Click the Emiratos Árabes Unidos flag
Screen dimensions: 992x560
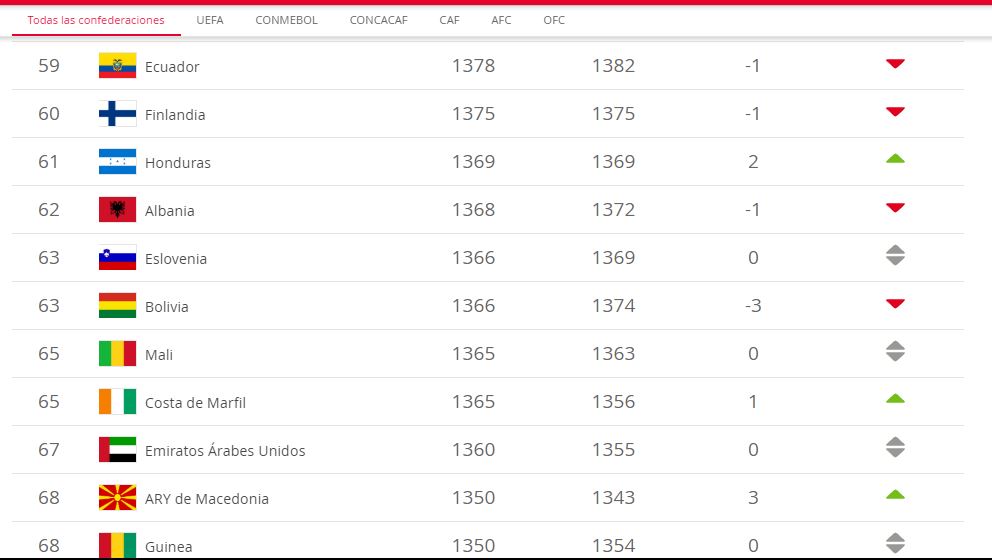click(117, 449)
